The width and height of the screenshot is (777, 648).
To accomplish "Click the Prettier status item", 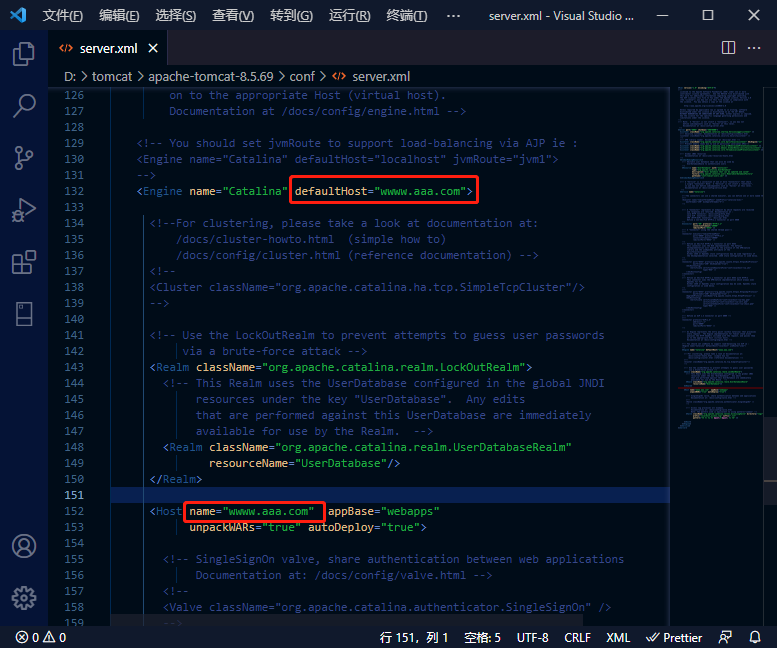I will (674, 637).
